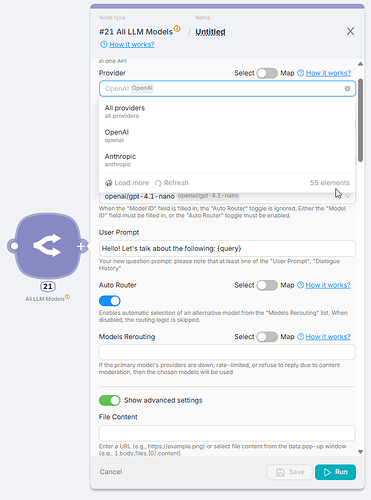Screen dimensions: 371x500
Task: Open the How it works link under the title
Action: (x=132, y=44)
